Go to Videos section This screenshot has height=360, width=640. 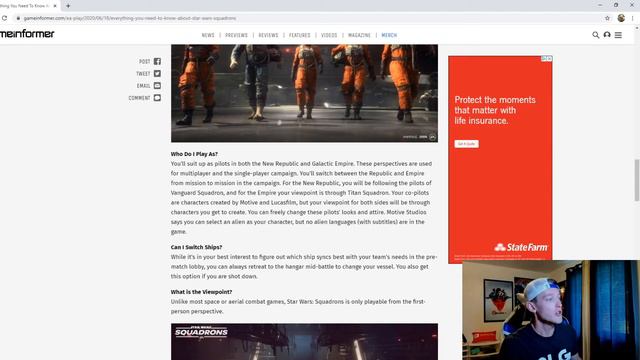point(329,35)
